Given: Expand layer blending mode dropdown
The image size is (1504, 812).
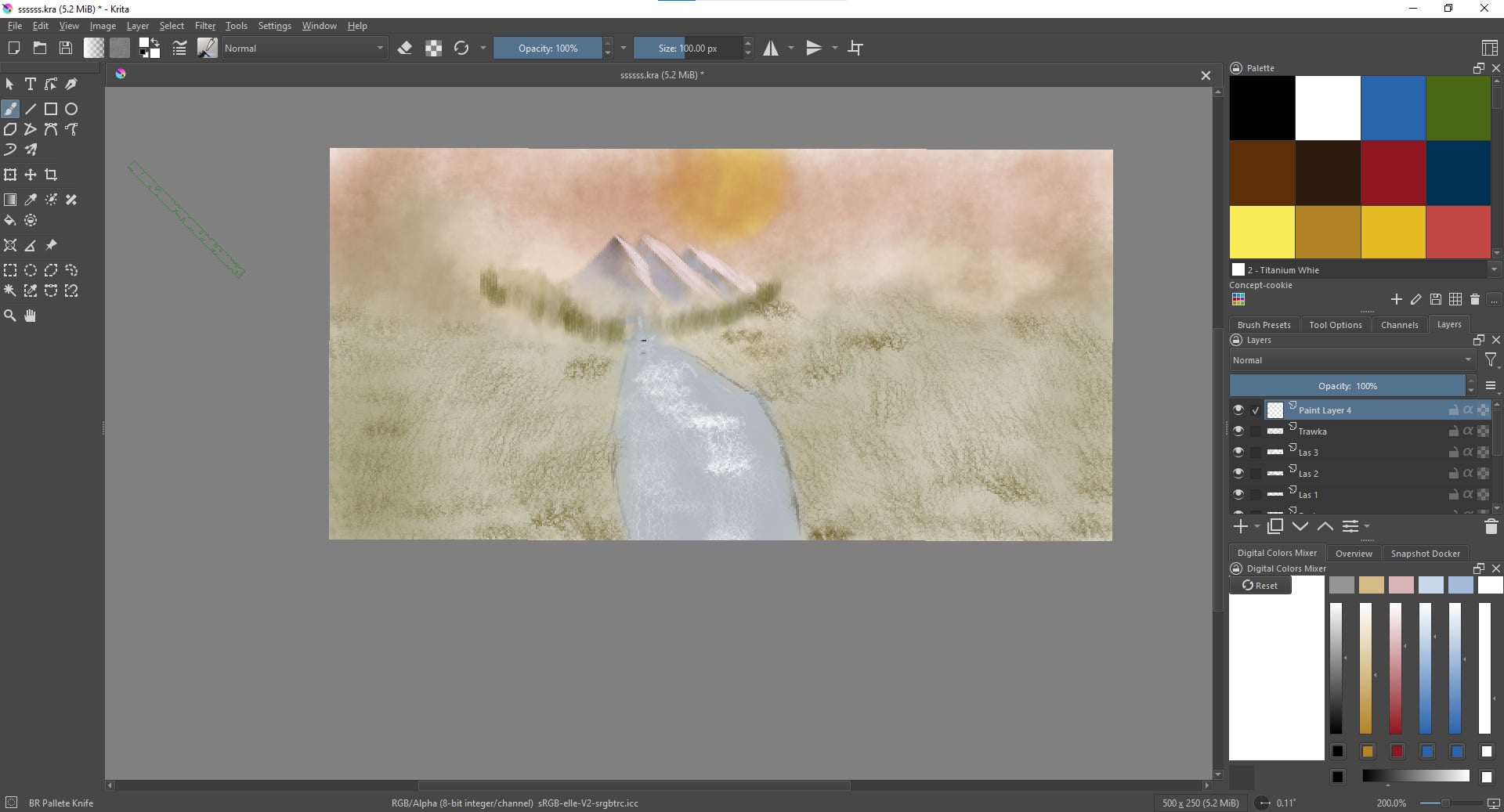Looking at the screenshot, I should 1352,360.
